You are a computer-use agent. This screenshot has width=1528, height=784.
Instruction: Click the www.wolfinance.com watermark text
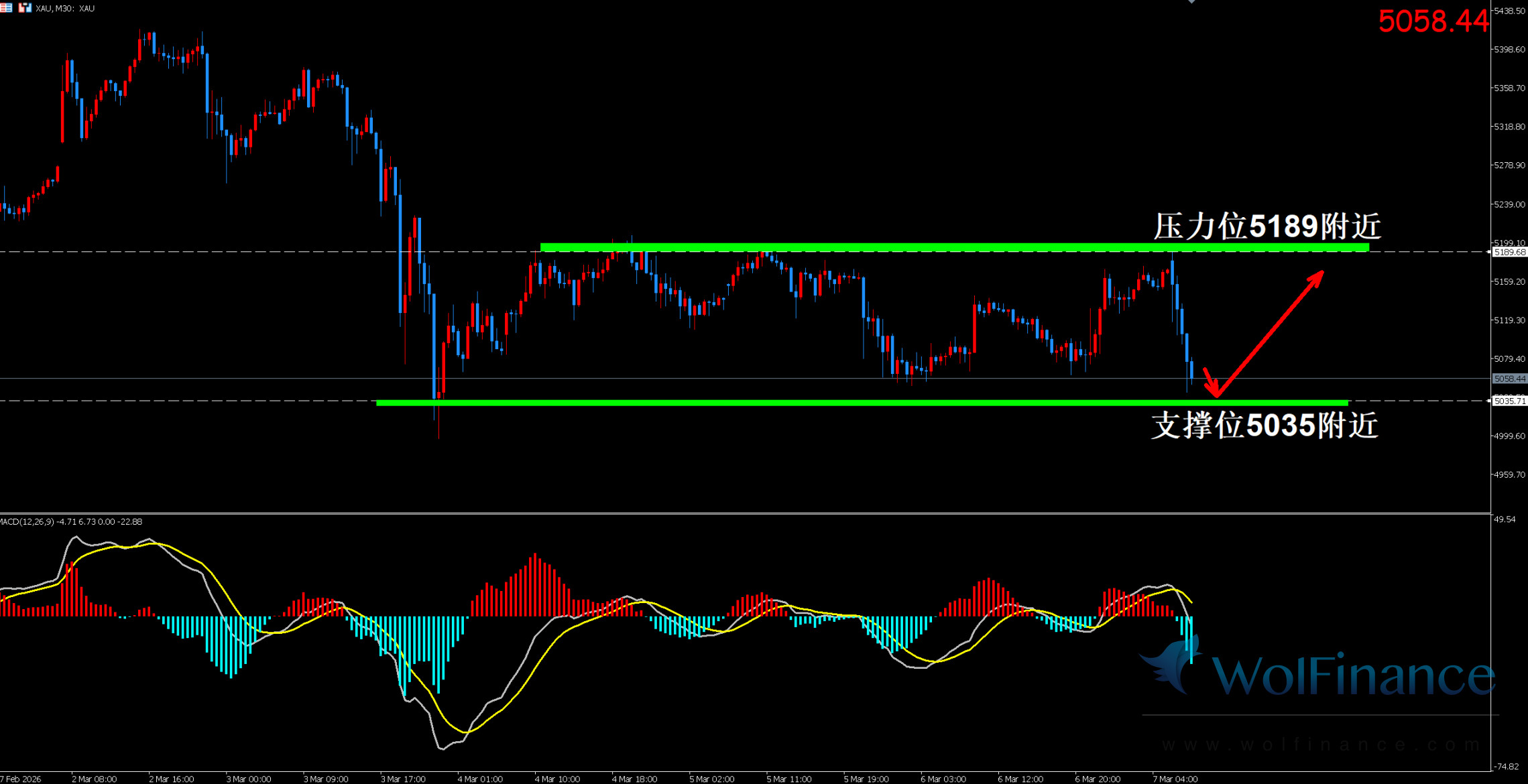pyautogui.click(x=1321, y=745)
